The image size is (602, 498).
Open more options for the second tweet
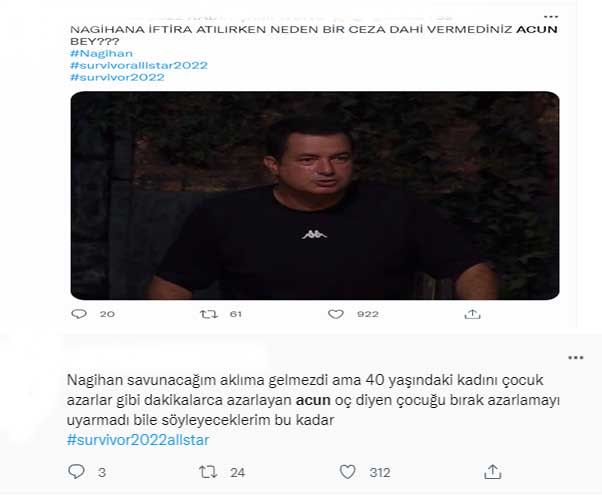coord(576,357)
